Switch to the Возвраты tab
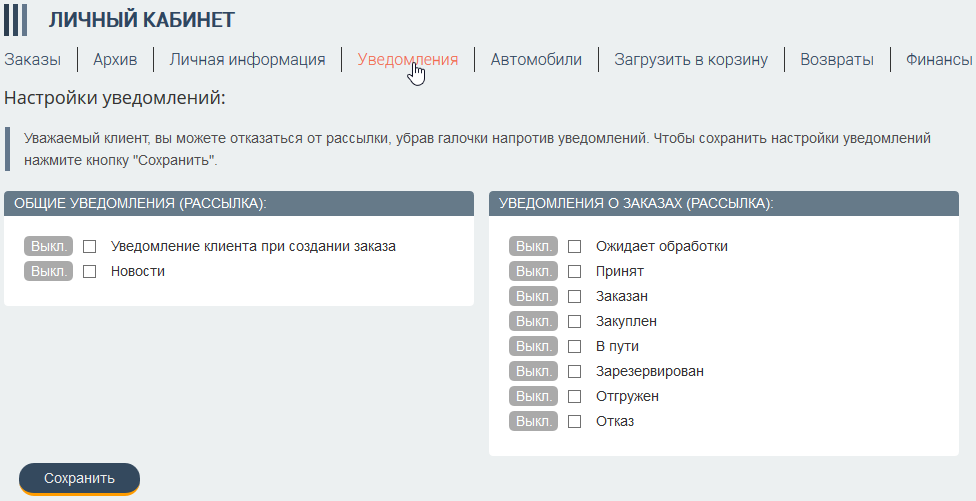The height and width of the screenshot is (501, 976). (x=837, y=60)
